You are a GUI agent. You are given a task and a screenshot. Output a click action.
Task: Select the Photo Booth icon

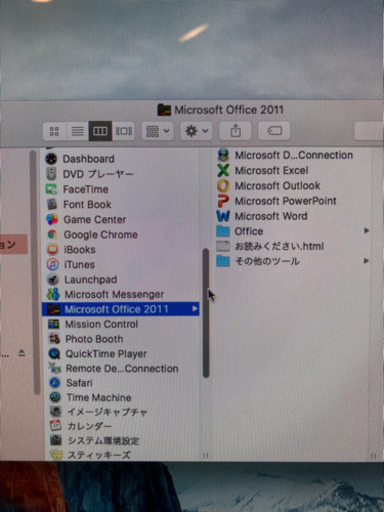pyautogui.click(x=54, y=339)
